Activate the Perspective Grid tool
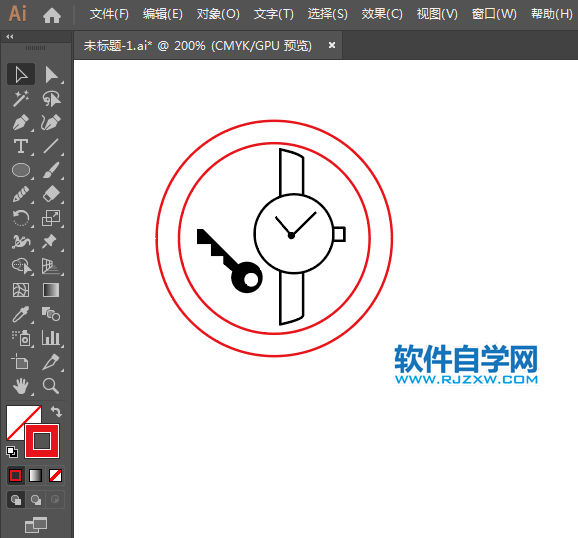This screenshot has width=578, height=538. [x=51, y=266]
